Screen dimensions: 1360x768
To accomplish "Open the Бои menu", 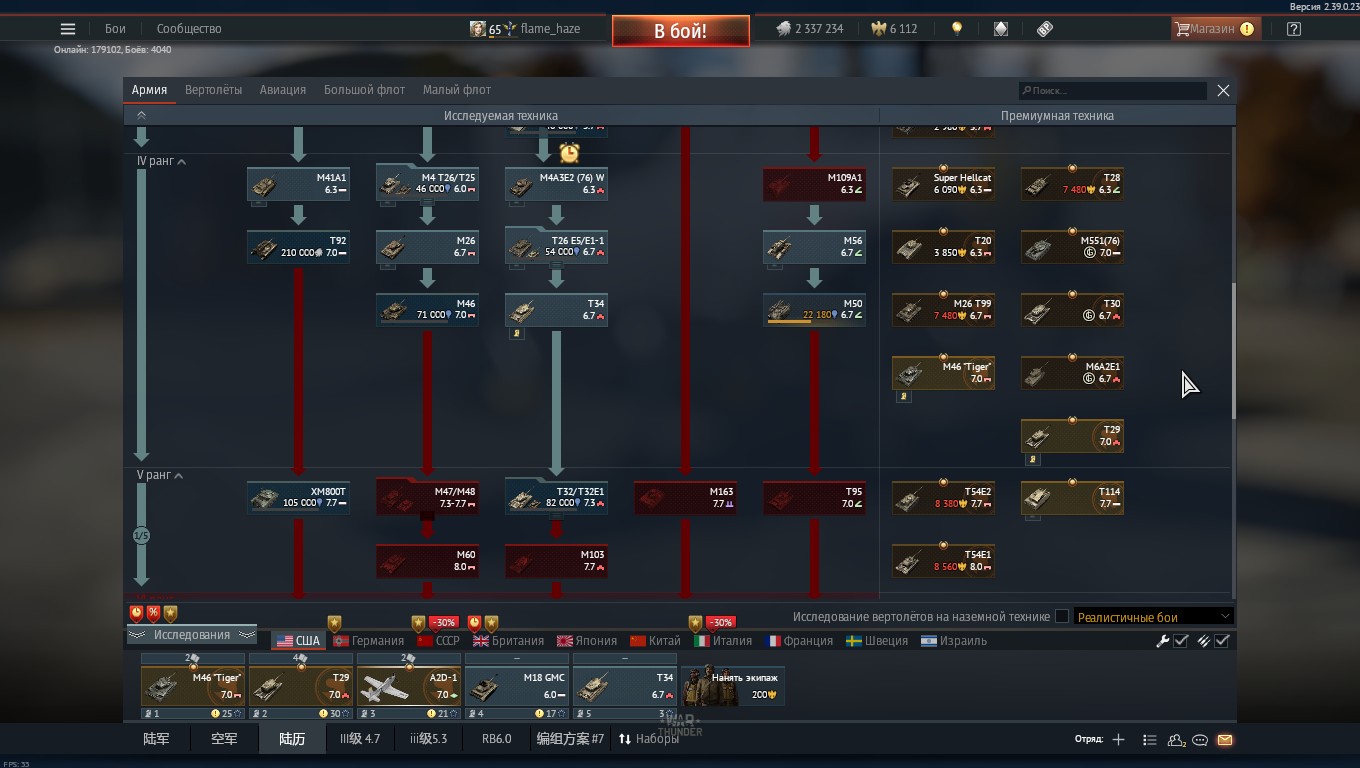I will 116,29.
